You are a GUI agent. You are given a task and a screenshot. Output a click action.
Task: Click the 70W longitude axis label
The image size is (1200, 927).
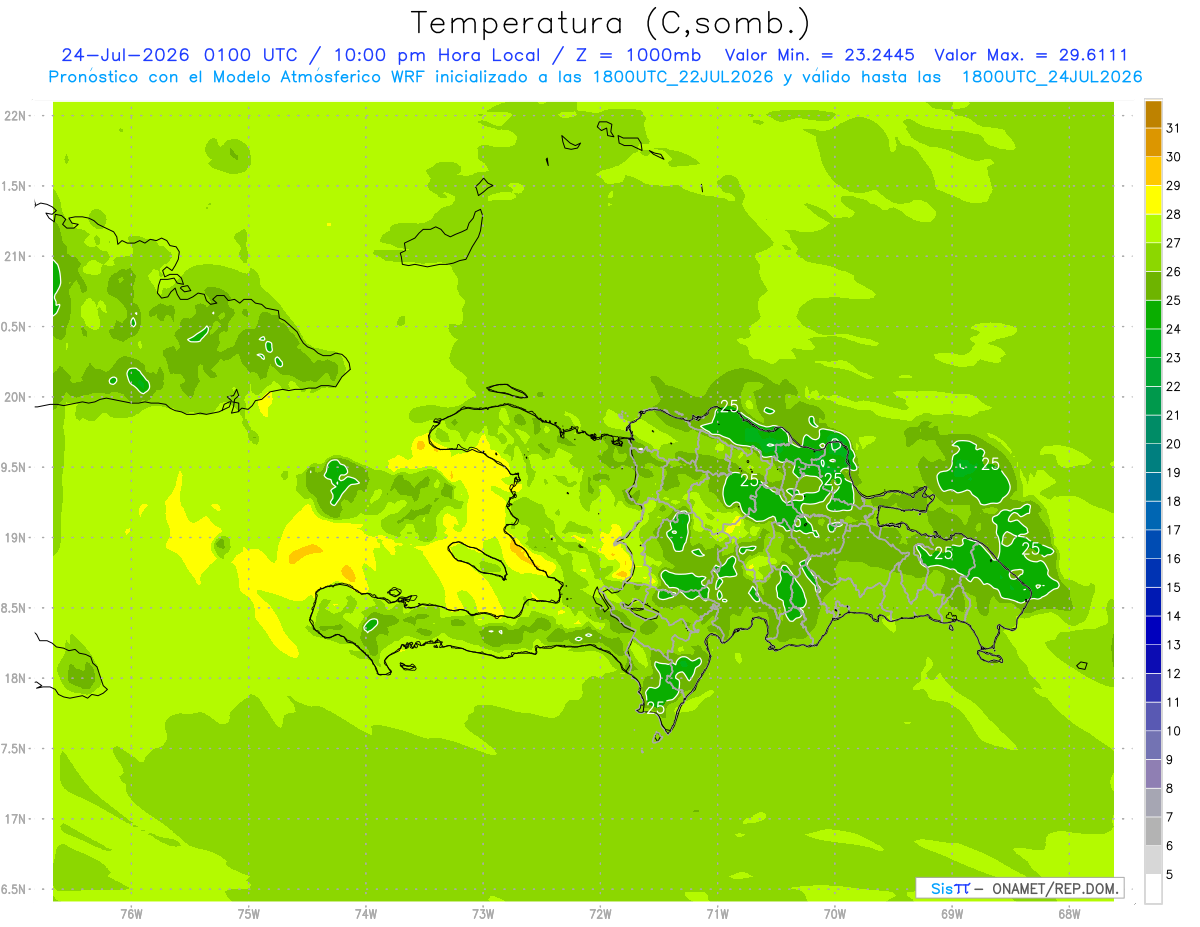coord(835,914)
